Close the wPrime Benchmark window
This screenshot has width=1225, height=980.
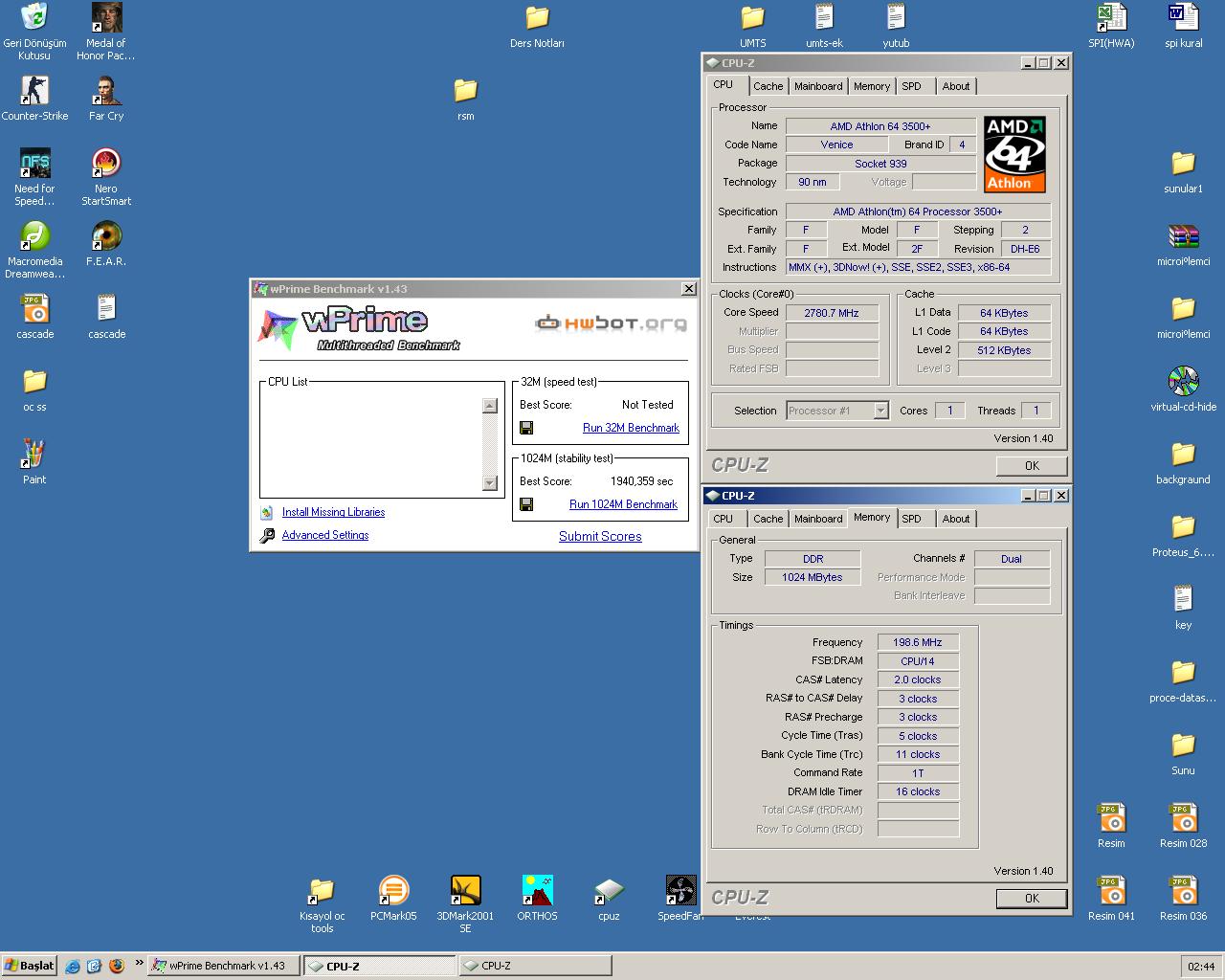coord(688,288)
